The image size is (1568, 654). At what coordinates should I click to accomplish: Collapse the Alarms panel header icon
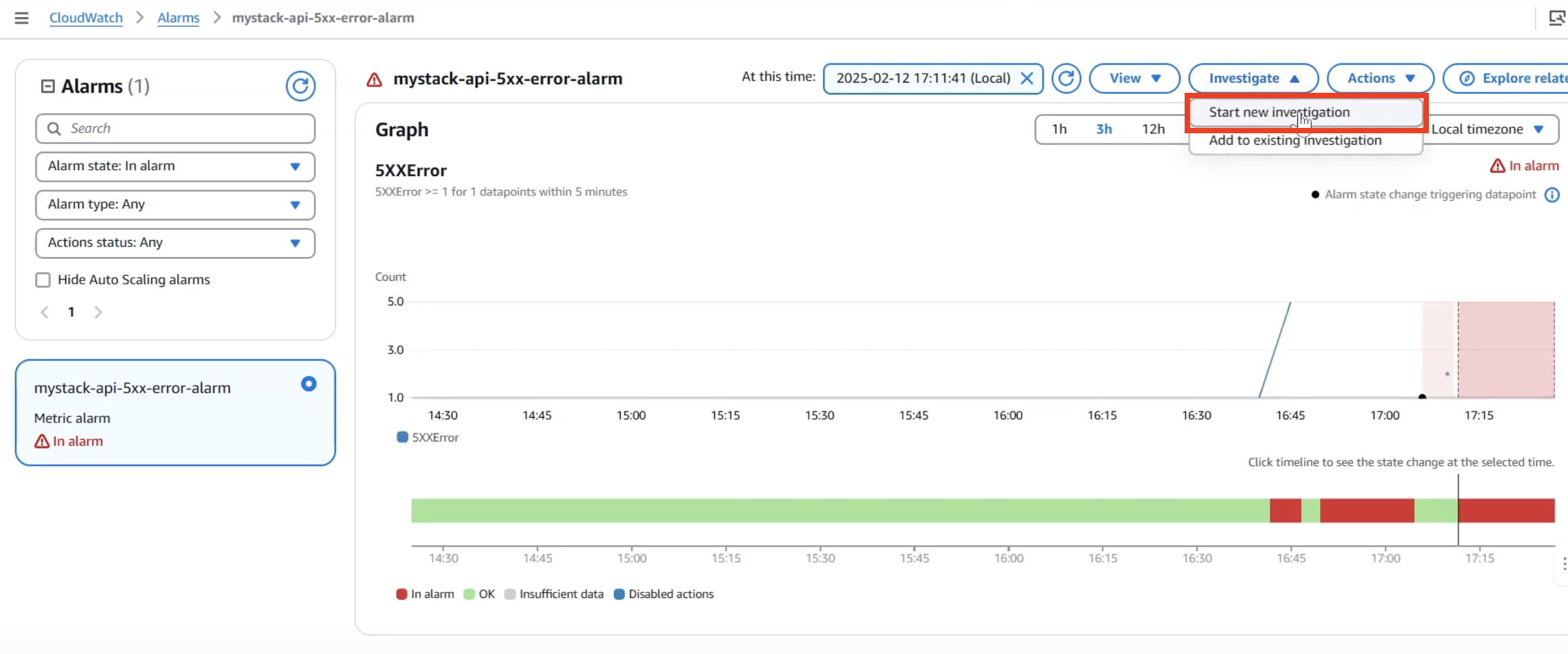(x=47, y=86)
